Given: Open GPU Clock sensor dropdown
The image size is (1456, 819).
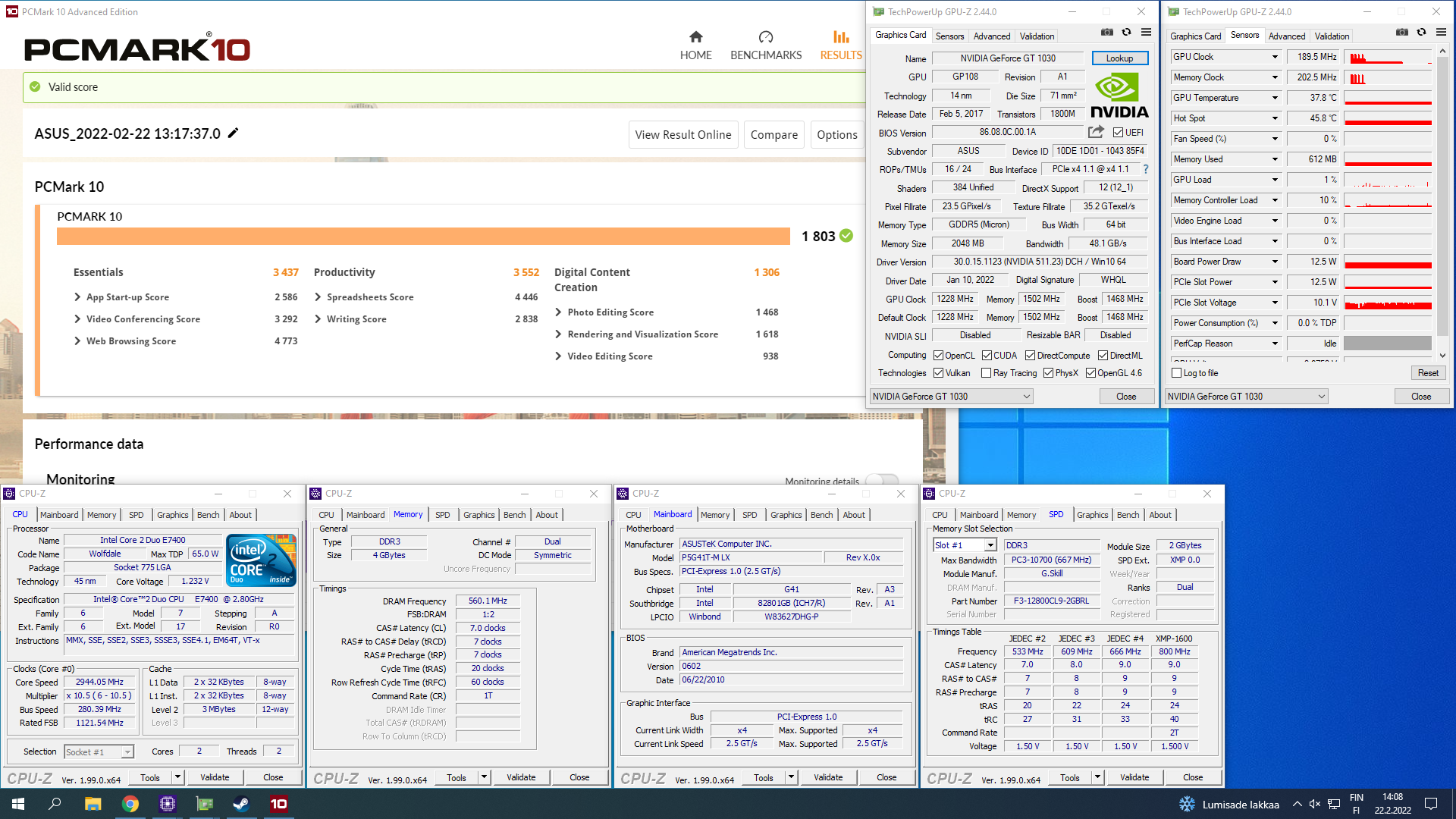Looking at the screenshot, I should (x=1275, y=57).
